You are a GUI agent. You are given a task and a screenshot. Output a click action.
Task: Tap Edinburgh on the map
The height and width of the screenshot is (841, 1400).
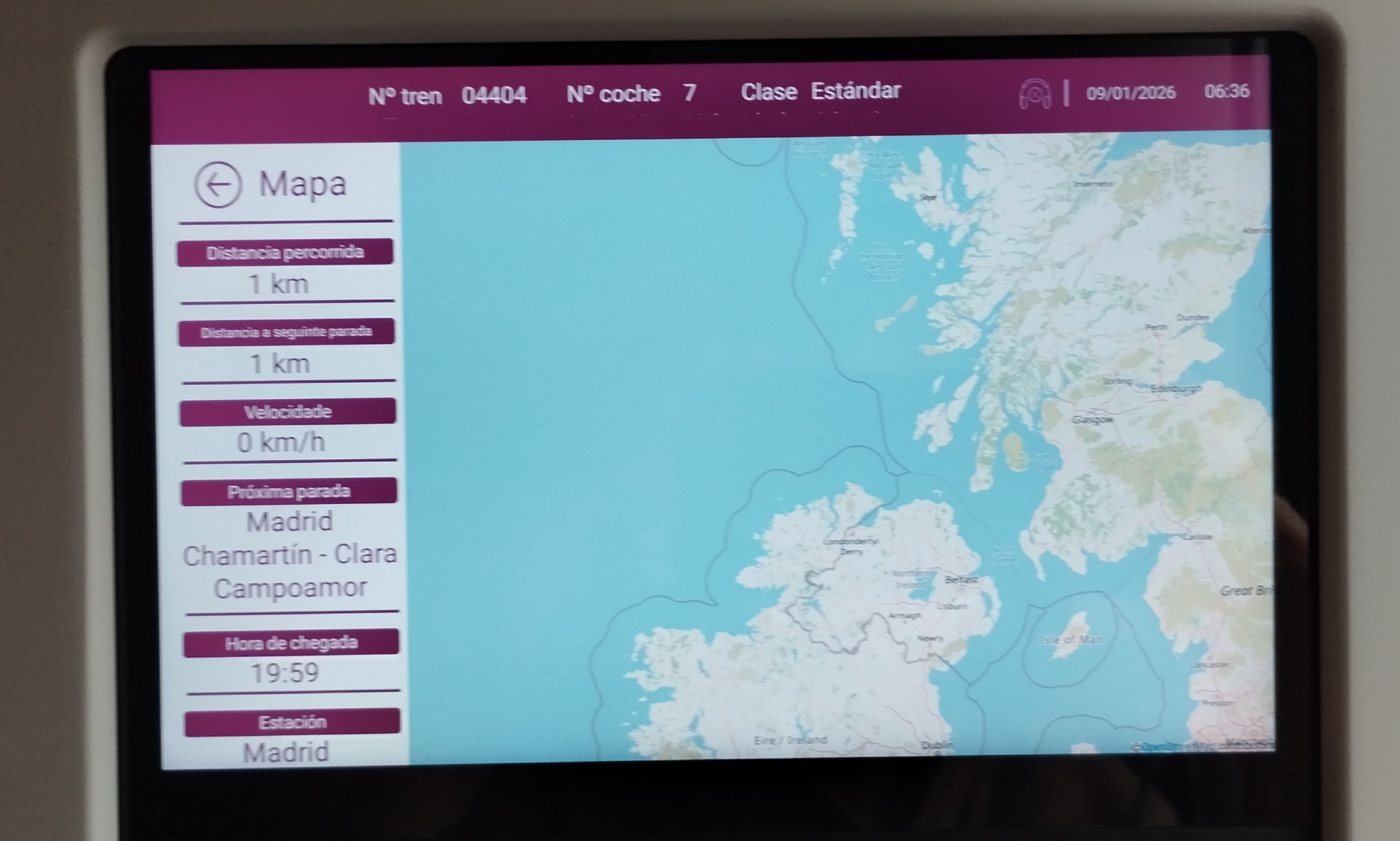(x=1176, y=388)
